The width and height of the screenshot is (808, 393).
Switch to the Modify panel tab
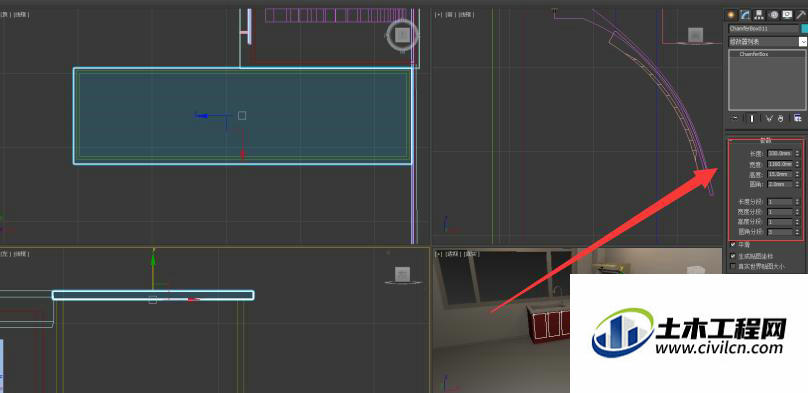pyautogui.click(x=745, y=15)
